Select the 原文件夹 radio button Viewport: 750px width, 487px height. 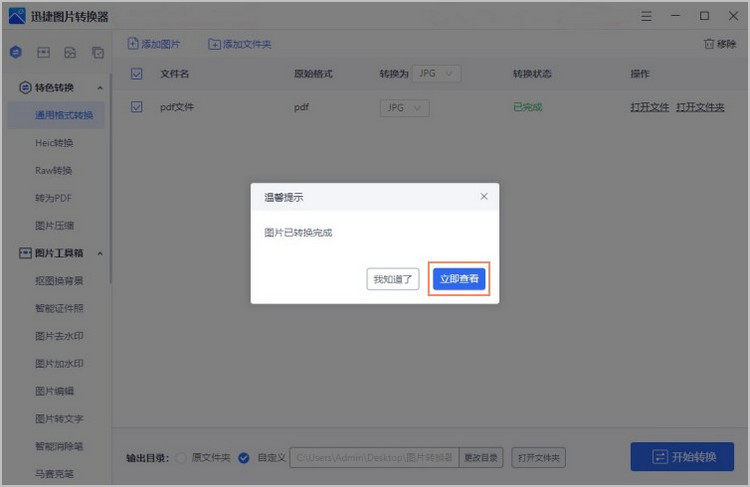coord(181,458)
